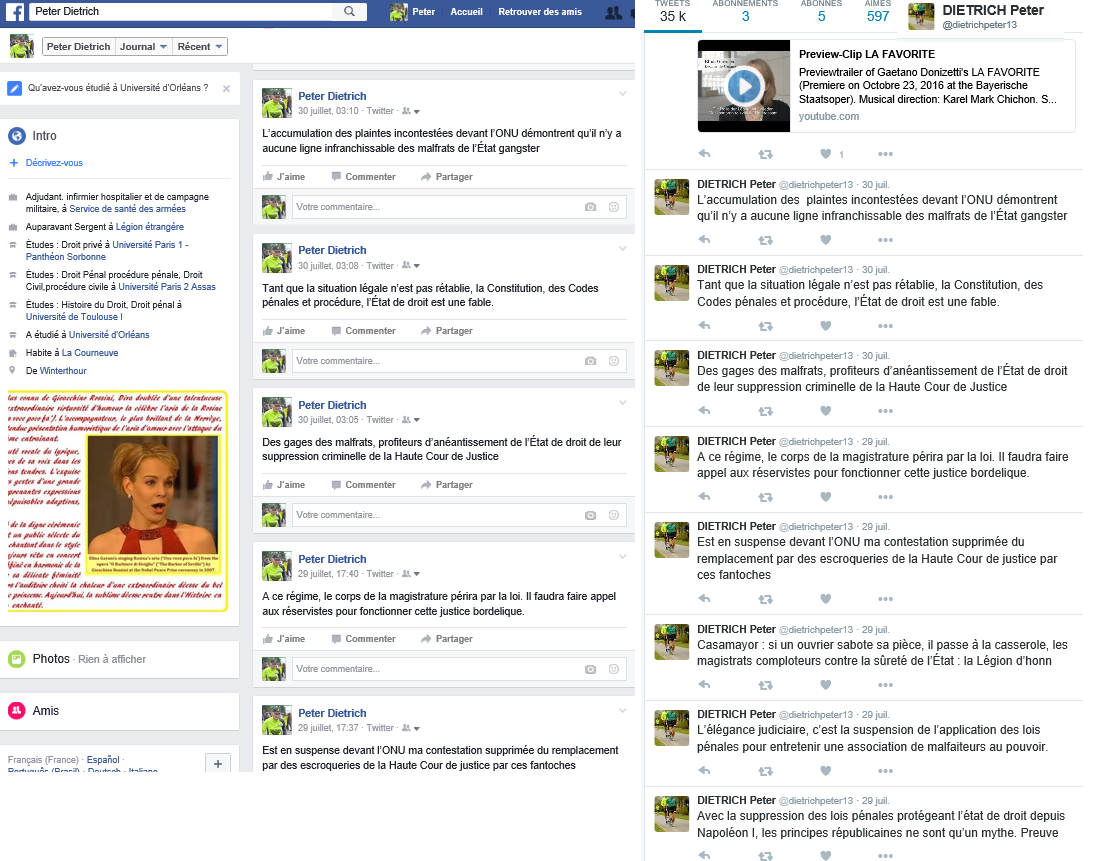1104x861 pixels.
Task: Play the LA FAVORITE preview video
Action: point(744,85)
